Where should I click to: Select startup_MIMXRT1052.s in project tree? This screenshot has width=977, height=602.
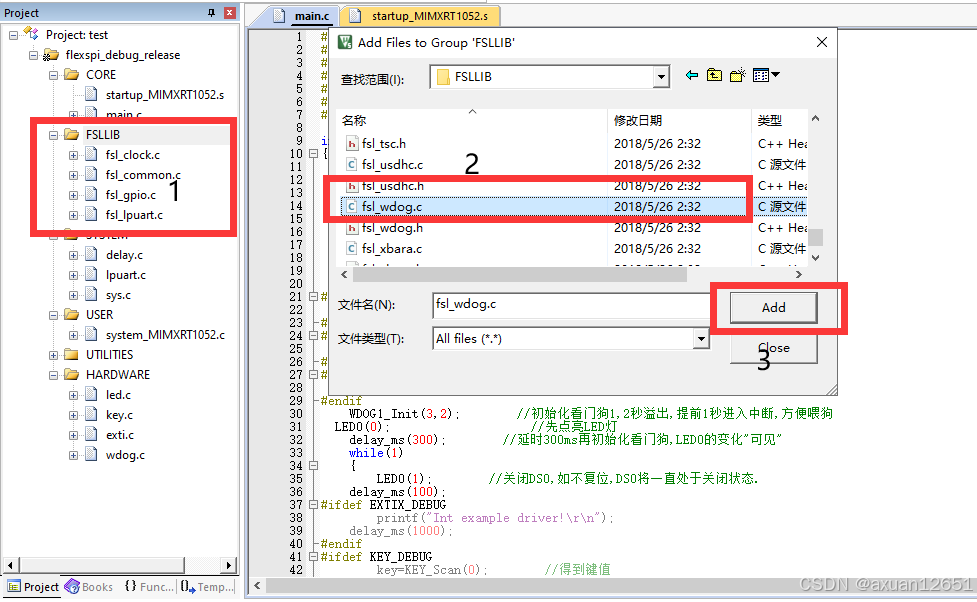164,95
